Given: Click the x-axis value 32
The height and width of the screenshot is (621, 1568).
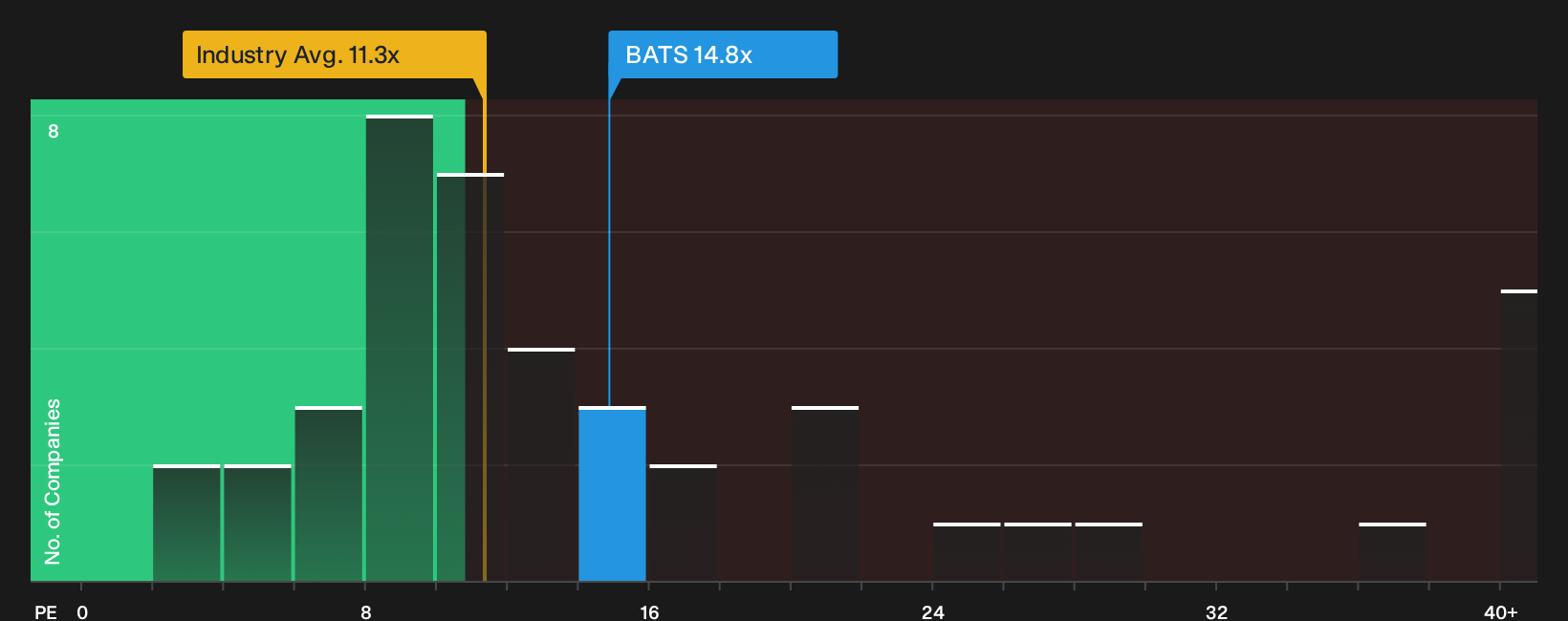Looking at the screenshot, I should [1216, 611].
